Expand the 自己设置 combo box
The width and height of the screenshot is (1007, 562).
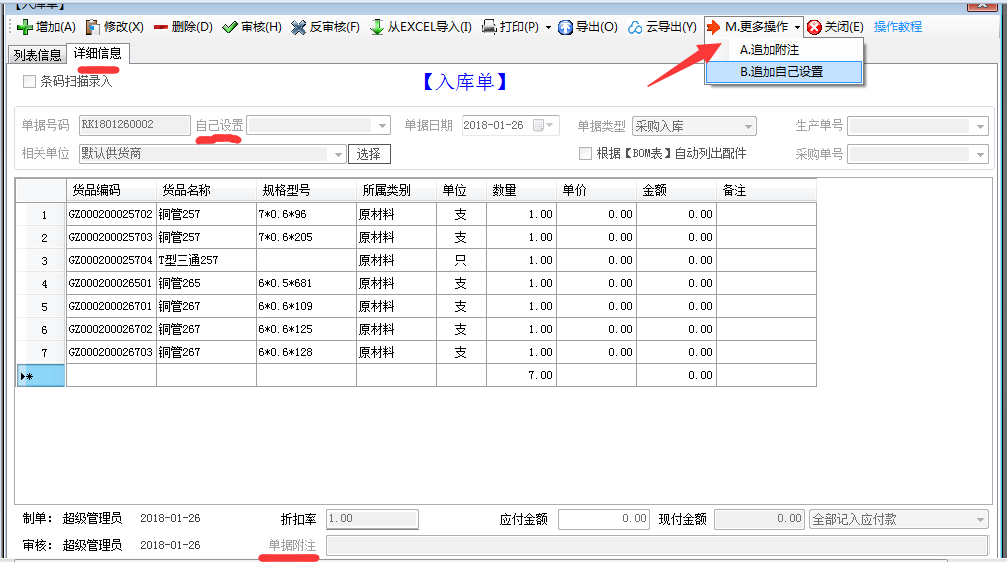click(x=381, y=126)
